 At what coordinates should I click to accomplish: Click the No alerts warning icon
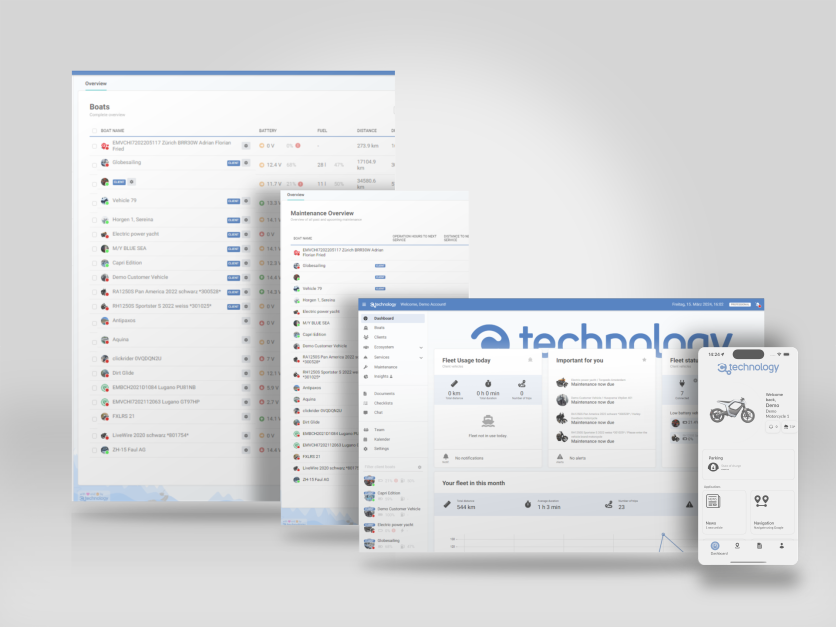tap(560, 457)
